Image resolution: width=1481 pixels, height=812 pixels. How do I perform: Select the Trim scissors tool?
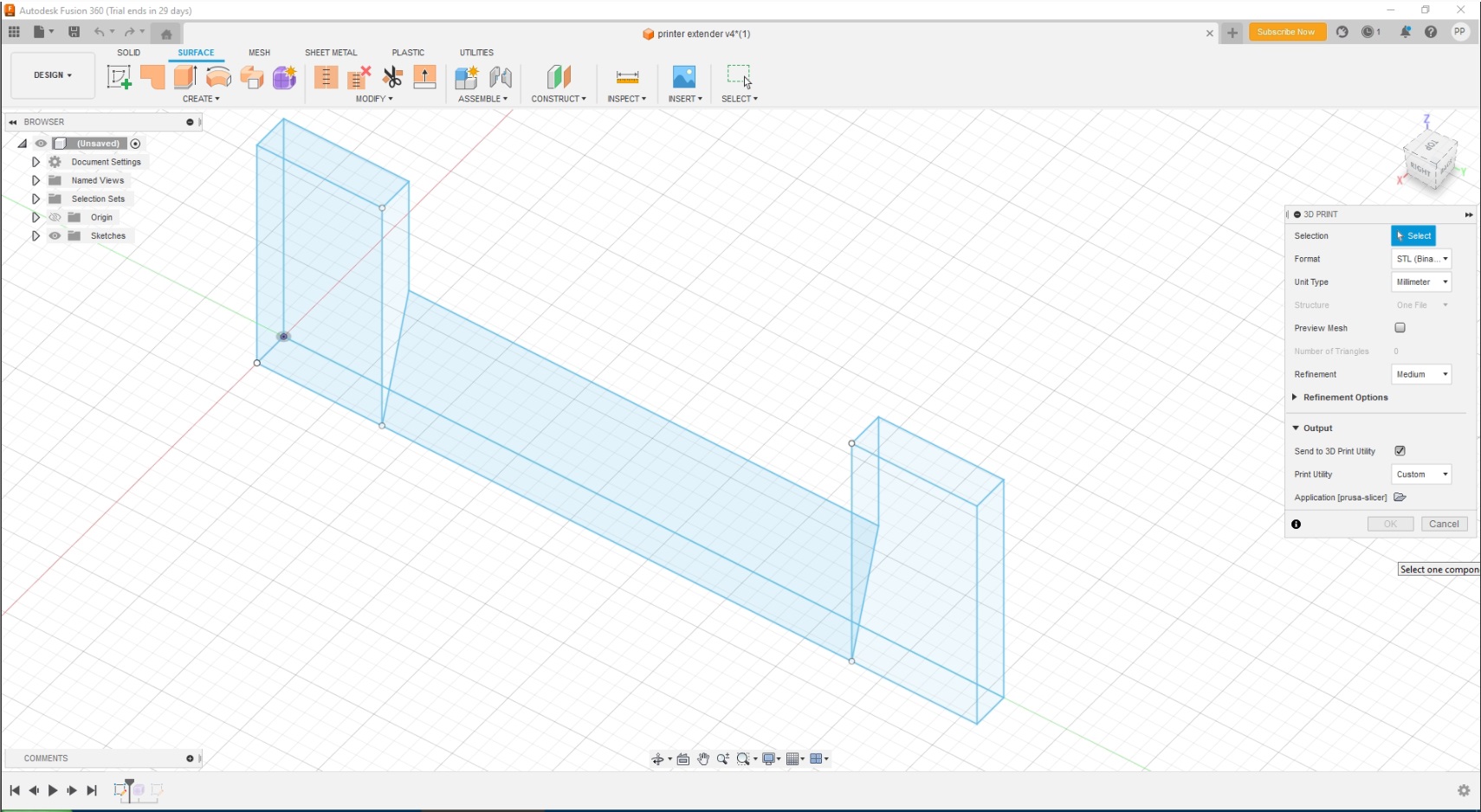tap(392, 77)
